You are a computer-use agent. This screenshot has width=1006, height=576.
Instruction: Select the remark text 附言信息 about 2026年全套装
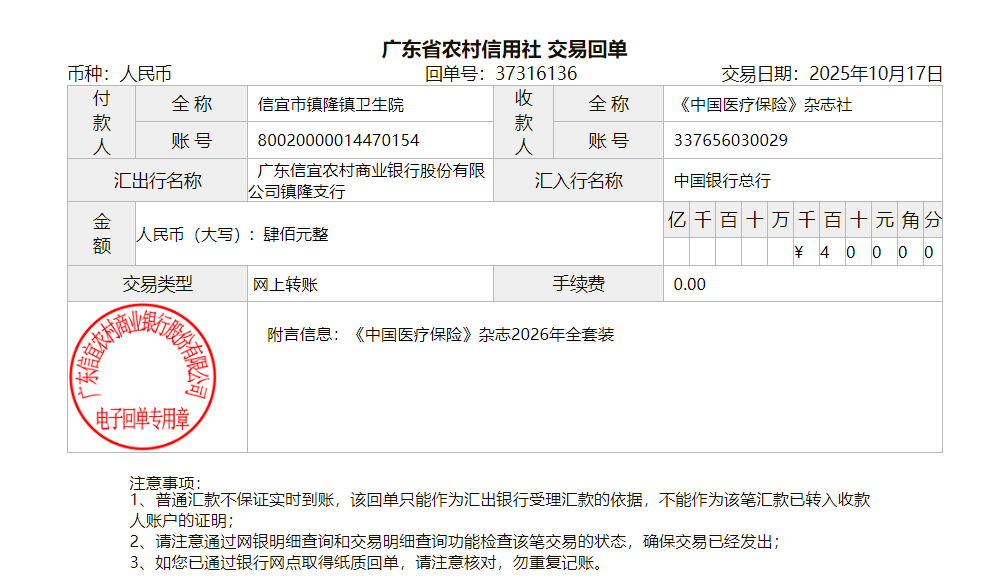click(440, 334)
